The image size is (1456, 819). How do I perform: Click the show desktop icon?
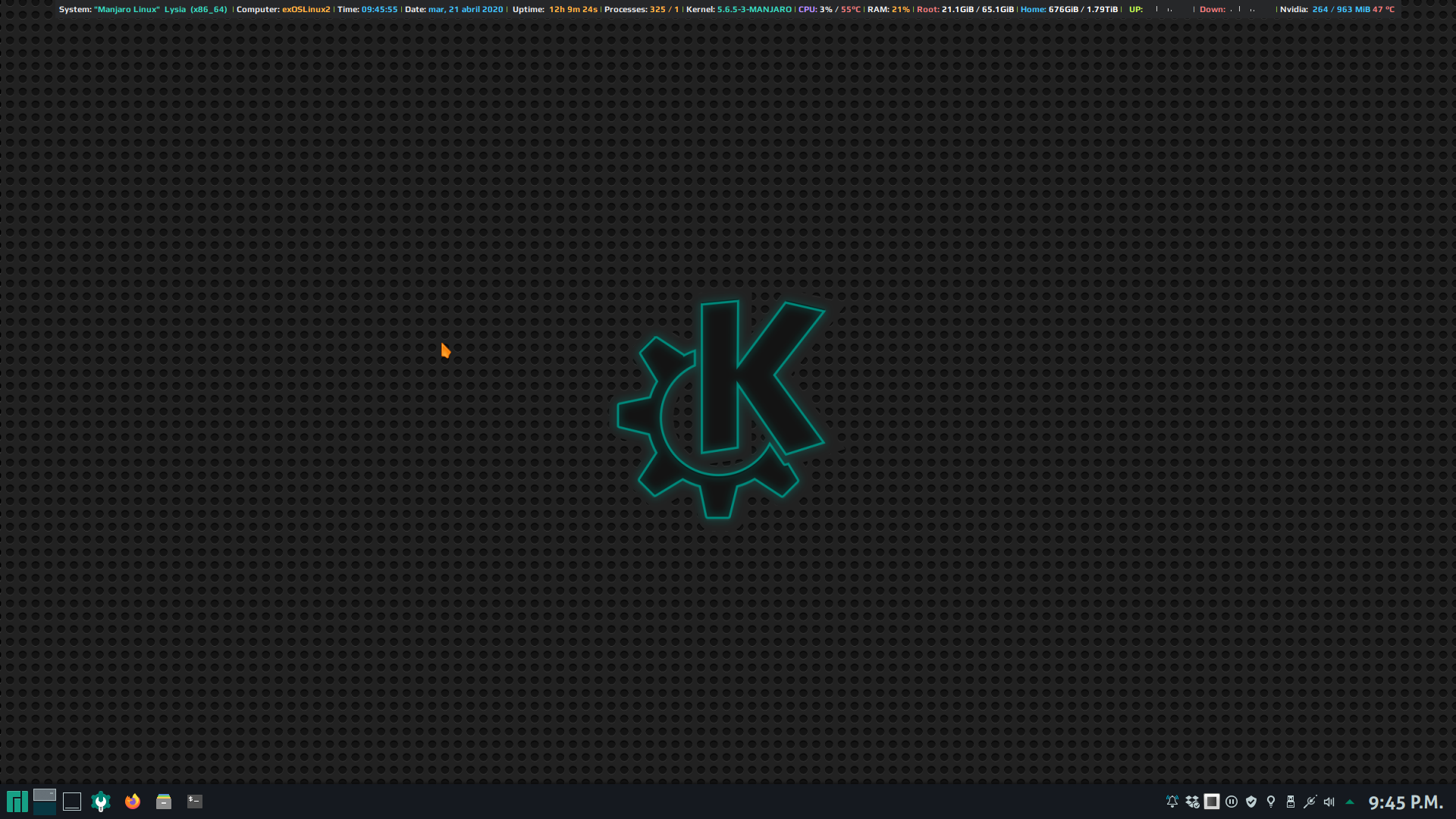coord(72,802)
